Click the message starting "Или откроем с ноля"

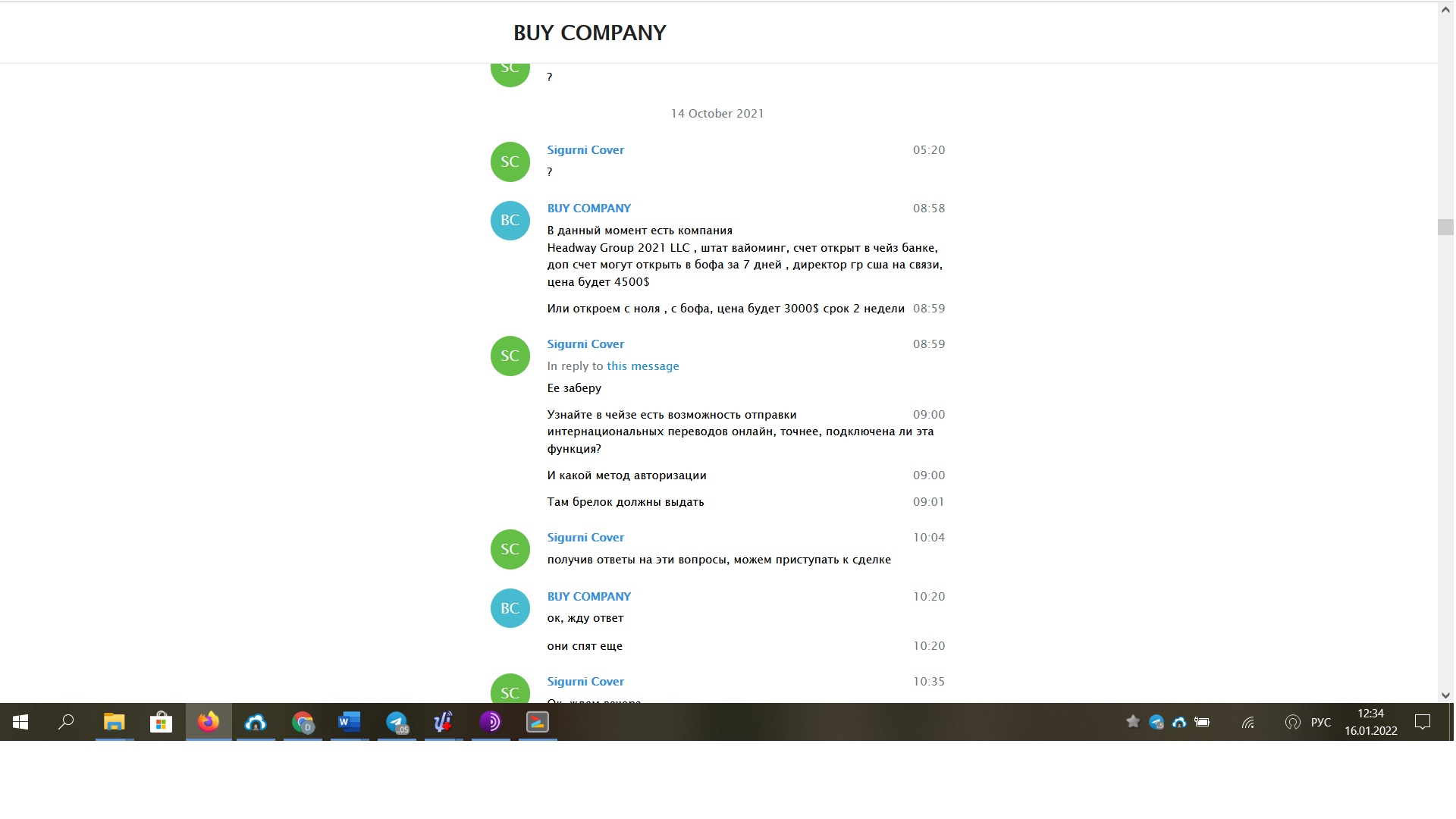726,309
